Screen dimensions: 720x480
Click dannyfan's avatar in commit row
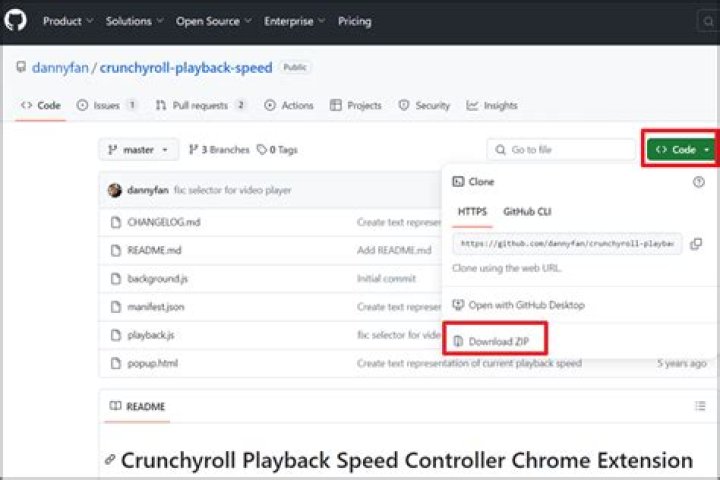tap(115, 190)
